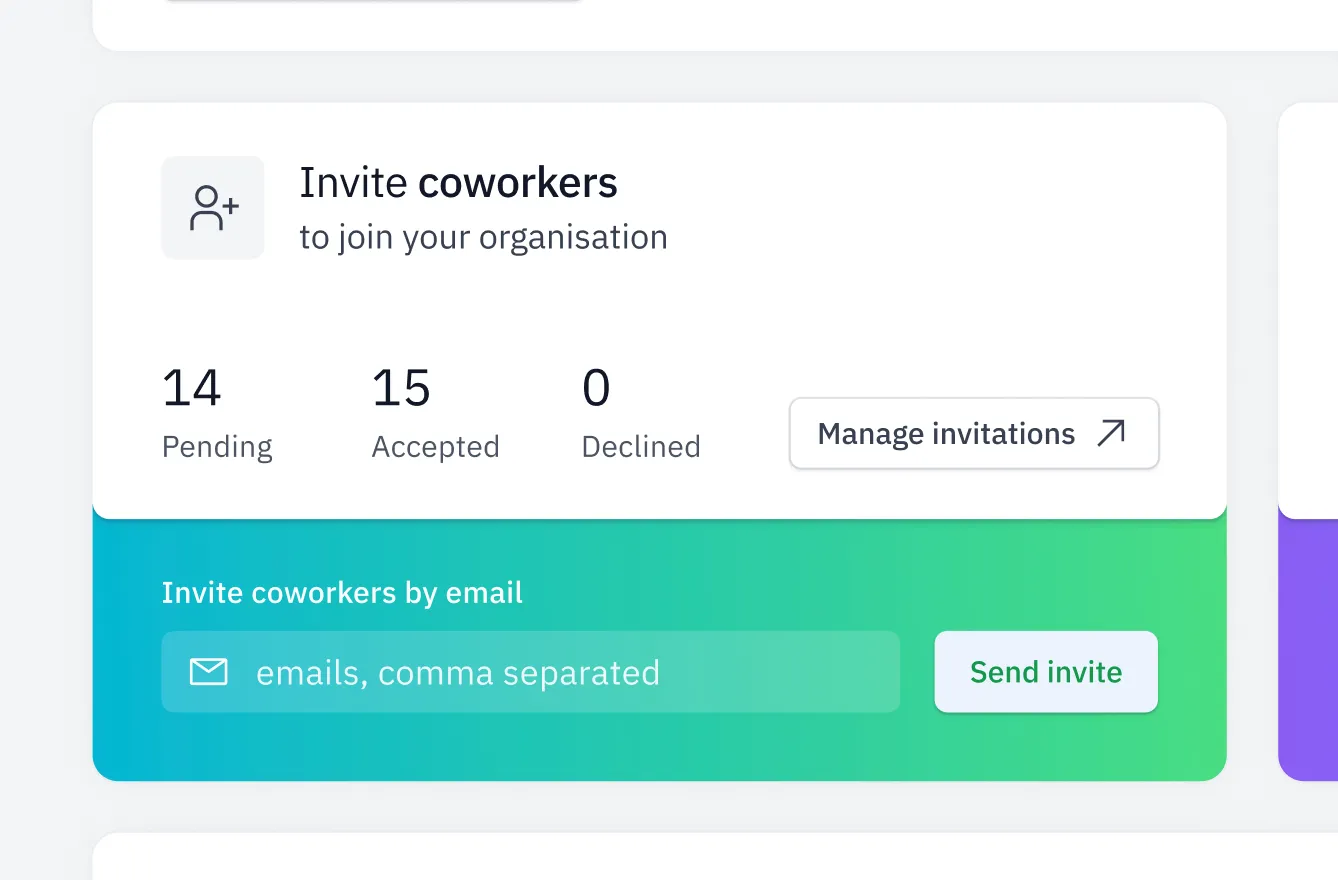Click the 'Invite coworkers by email' label
Viewport: 1338px width, 880px height.
click(342, 593)
